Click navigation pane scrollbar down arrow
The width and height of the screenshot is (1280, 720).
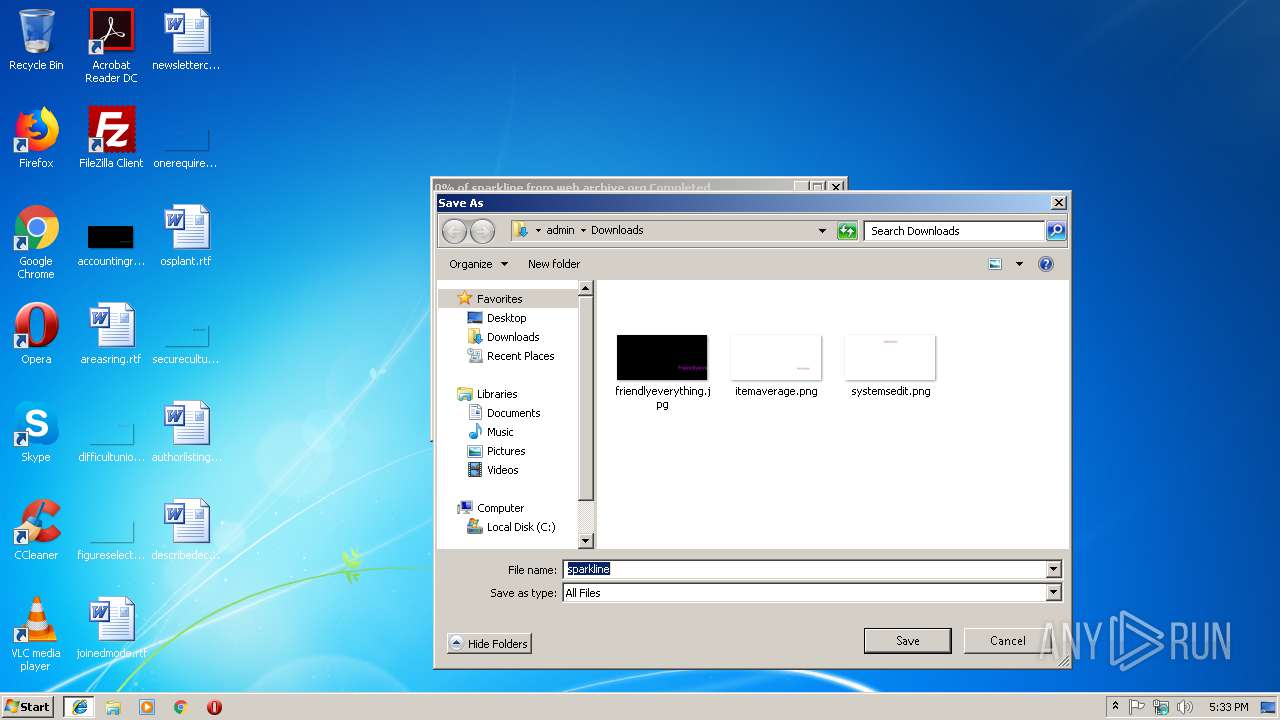(x=586, y=541)
